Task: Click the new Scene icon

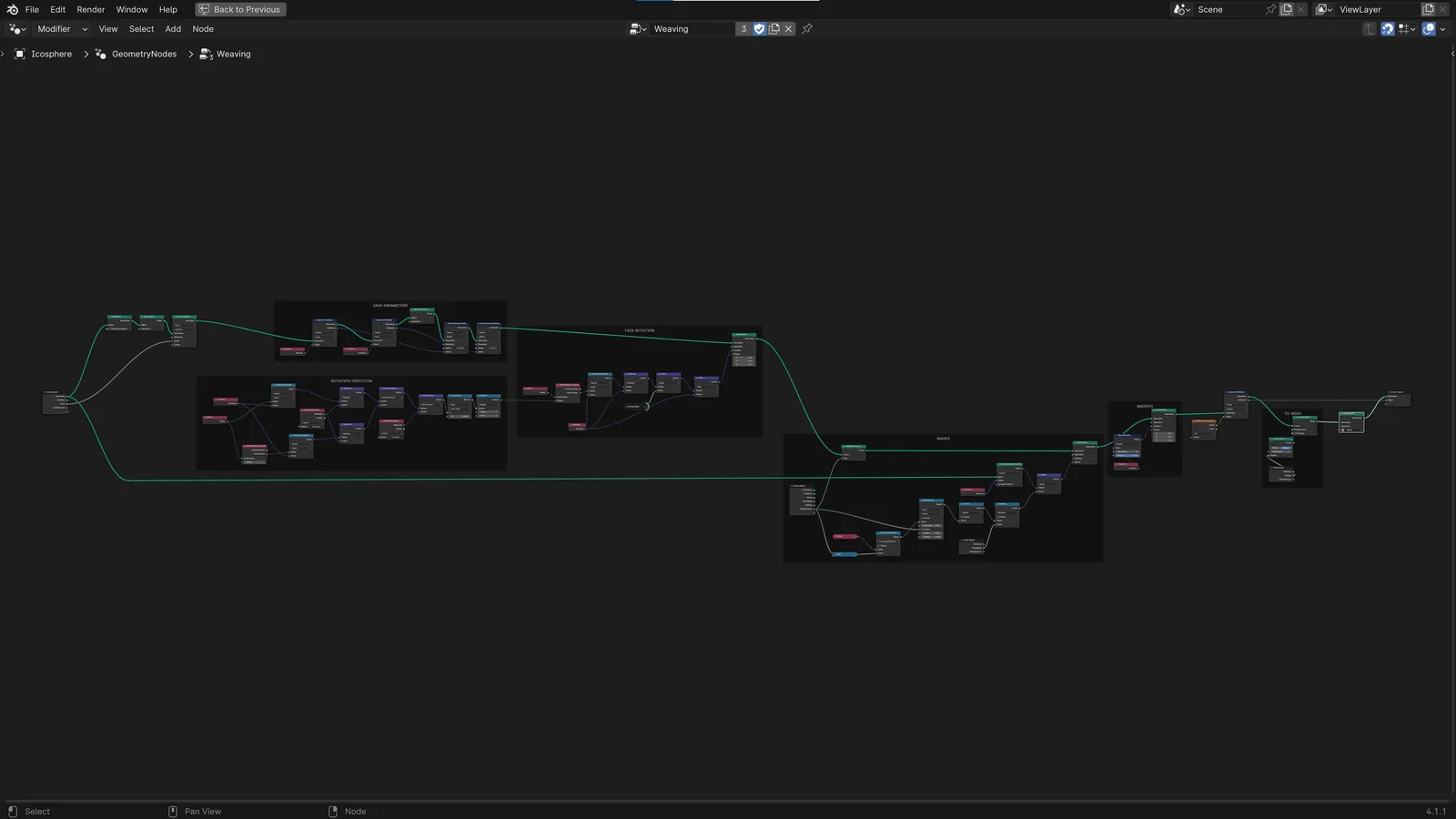Action: click(1286, 9)
